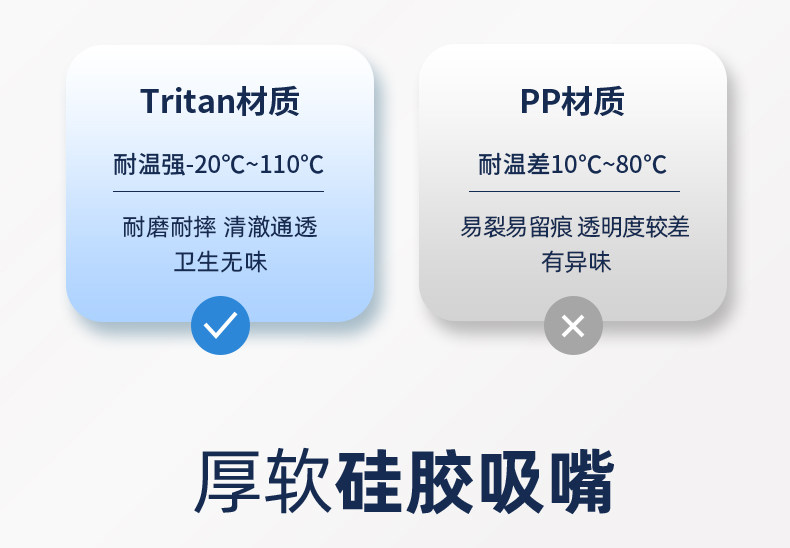Click the 耐温强-20℃~110℃ temperature text
Screen dimensions: 790x548
(218, 165)
